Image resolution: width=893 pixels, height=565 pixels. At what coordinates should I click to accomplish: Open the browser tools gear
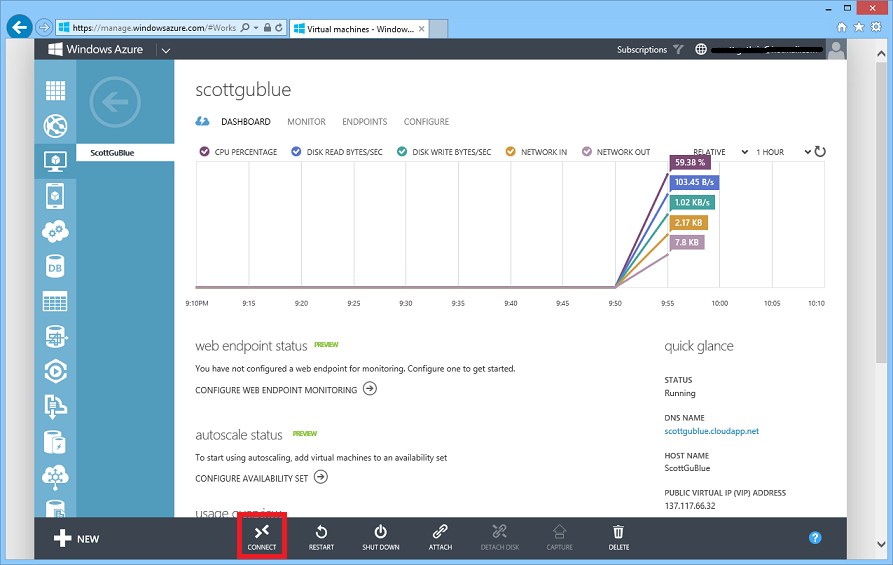click(x=876, y=27)
